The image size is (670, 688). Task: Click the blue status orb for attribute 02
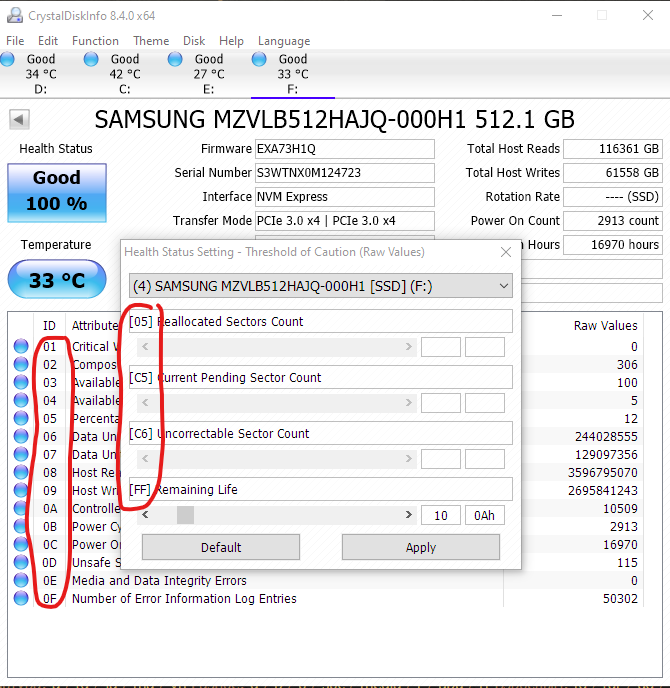(x=21, y=364)
